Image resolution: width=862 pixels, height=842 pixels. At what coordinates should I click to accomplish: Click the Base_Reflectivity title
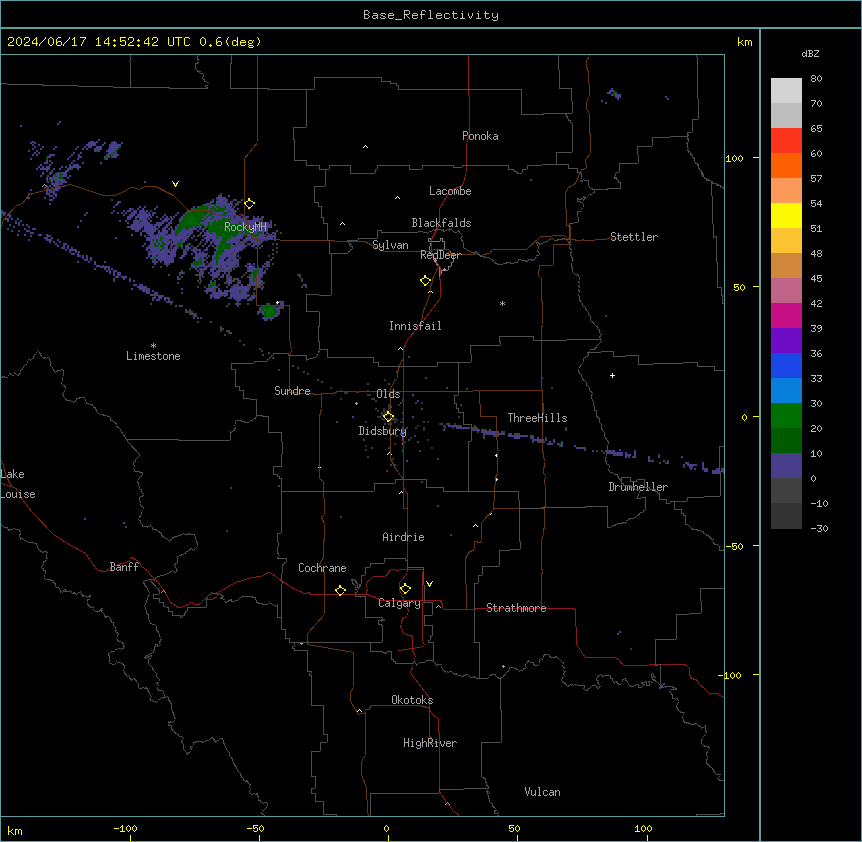pyautogui.click(x=431, y=15)
